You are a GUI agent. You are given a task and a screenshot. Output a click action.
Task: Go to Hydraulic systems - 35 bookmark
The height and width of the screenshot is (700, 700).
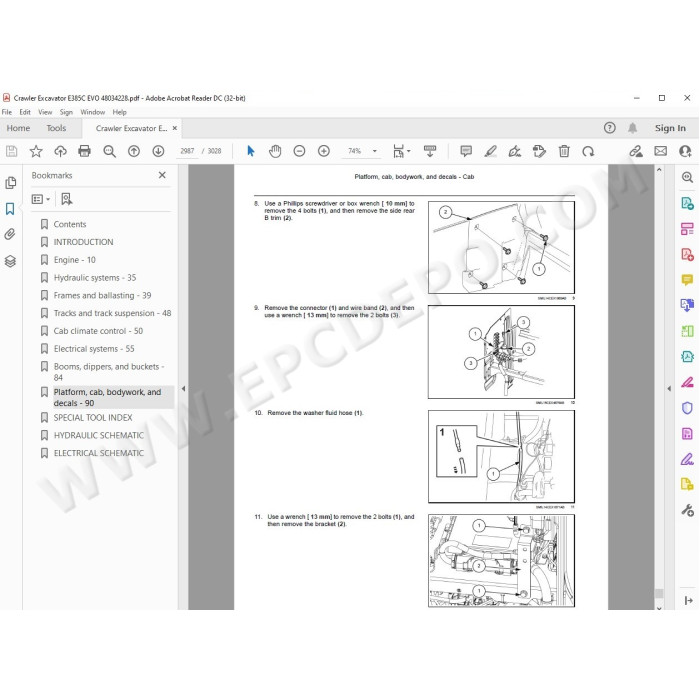pos(95,278)
